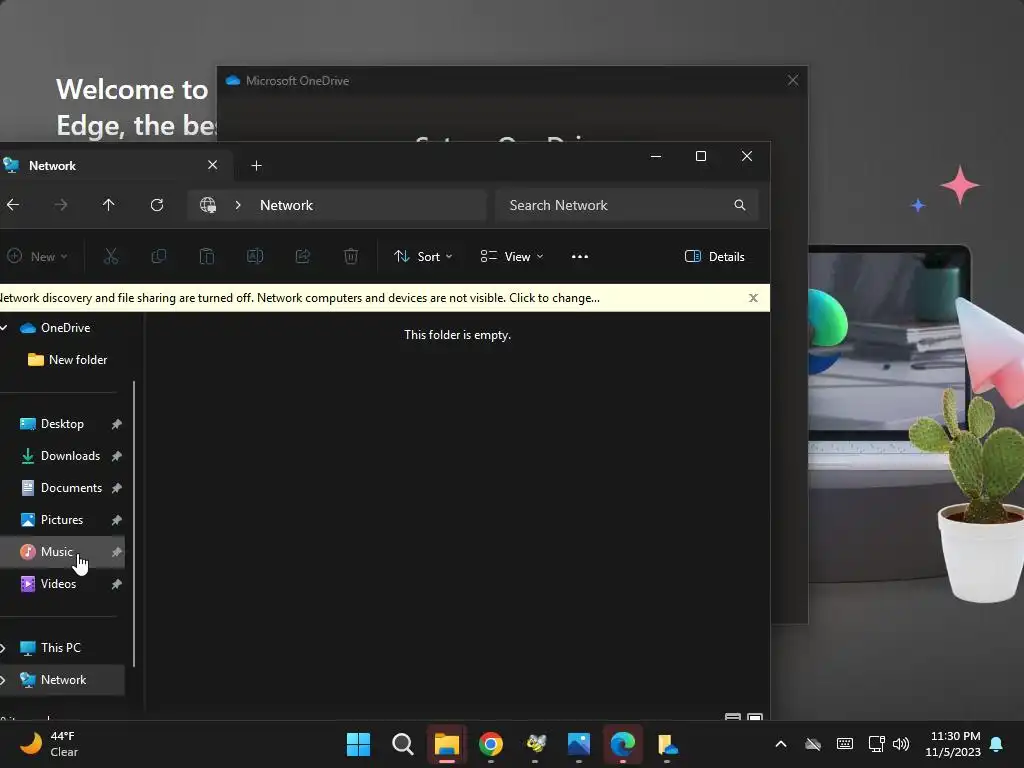The height and width of the screenshot is (768, 1024).
Task: Switch to Microsoft Edge in the taskbar
Action: click(622, 744)
